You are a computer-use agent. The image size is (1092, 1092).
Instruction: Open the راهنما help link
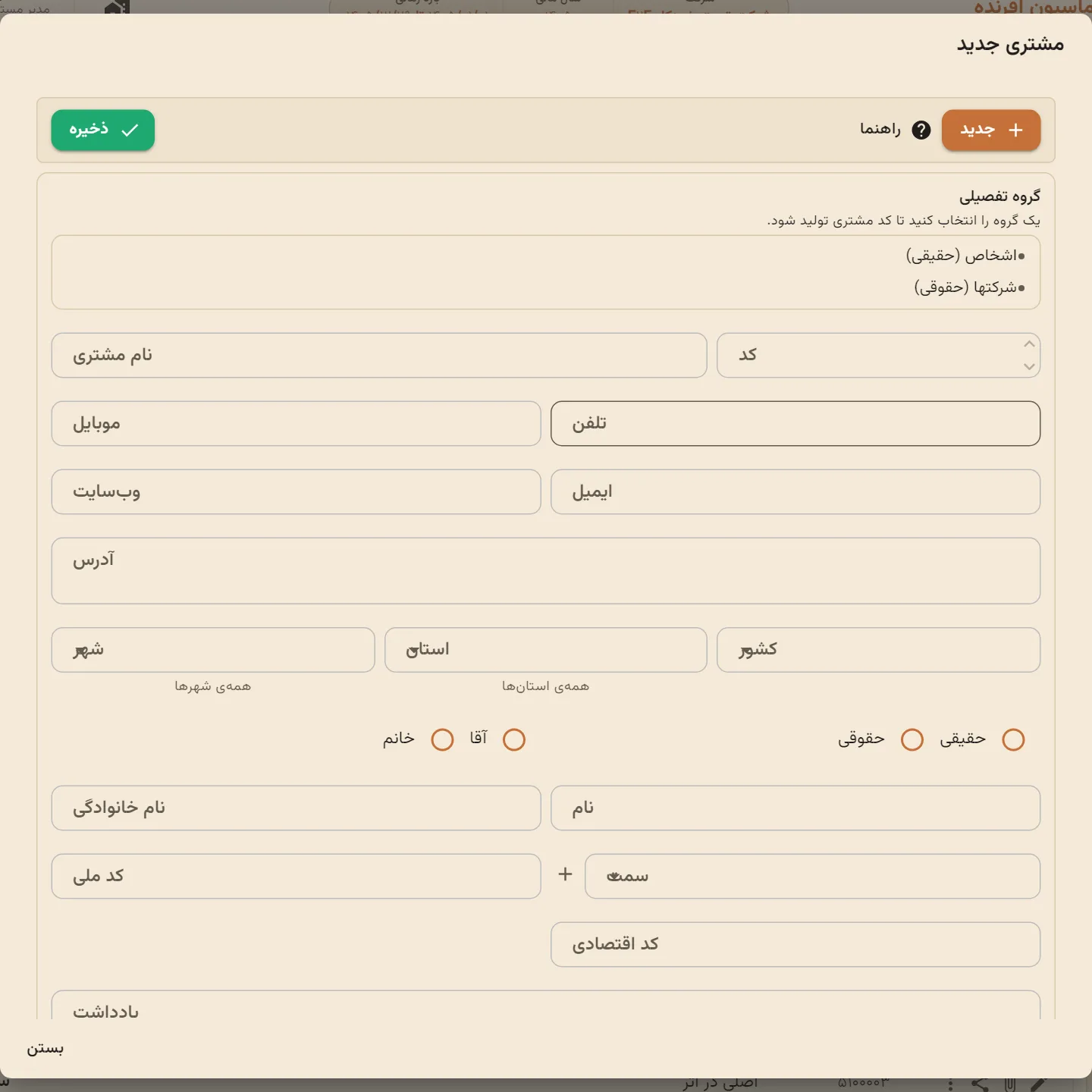point(880,130)
